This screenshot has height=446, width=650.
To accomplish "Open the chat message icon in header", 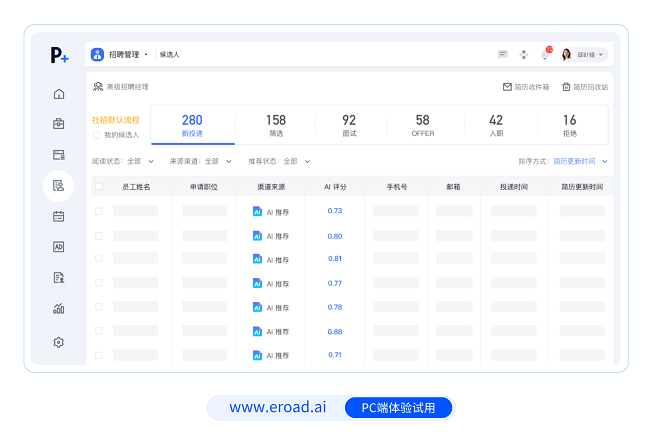I will tap(502, 54).
